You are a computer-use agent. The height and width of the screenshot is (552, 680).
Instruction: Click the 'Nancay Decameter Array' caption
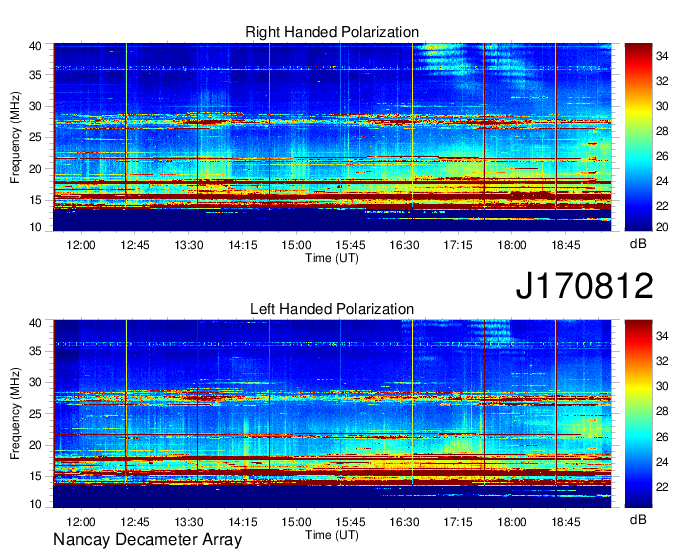pyautogui.click(x=147, y=540)
